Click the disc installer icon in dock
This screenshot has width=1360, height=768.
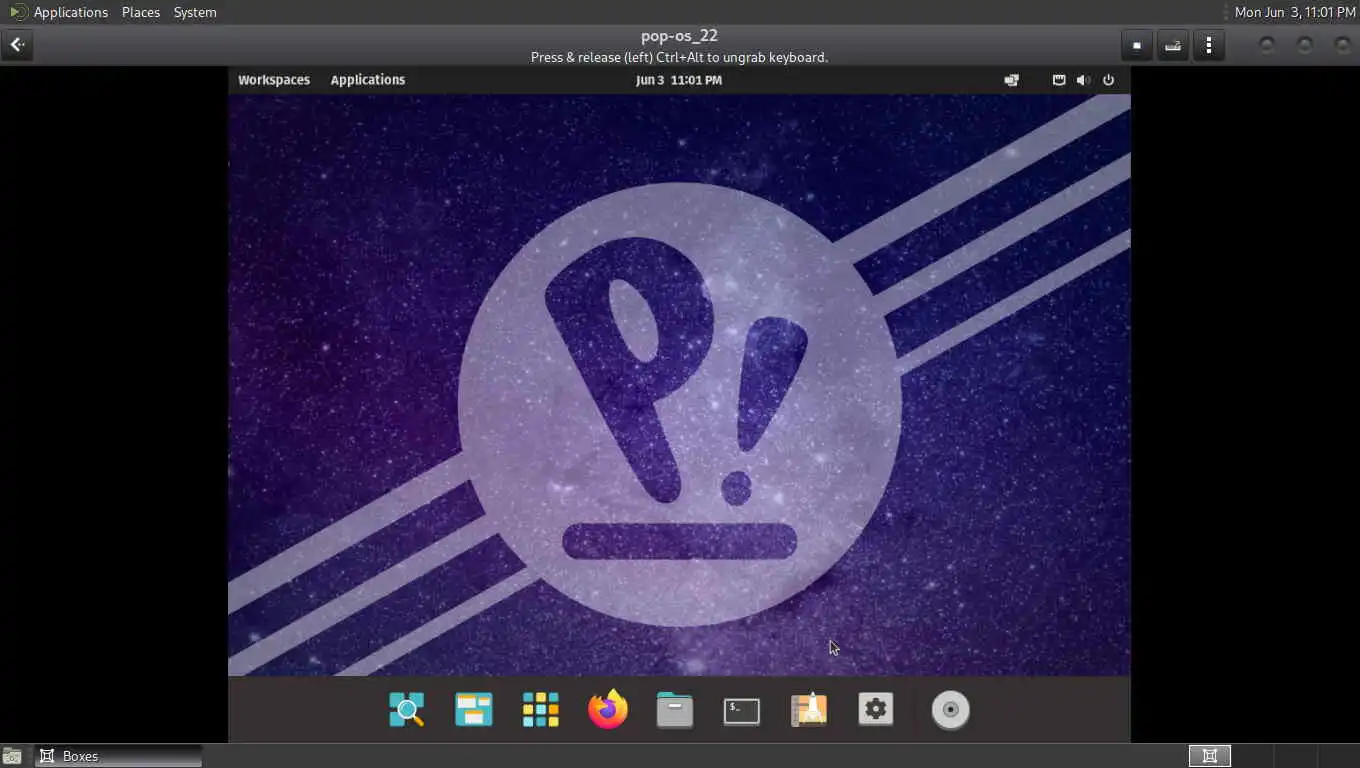click(x=951, y=710)
